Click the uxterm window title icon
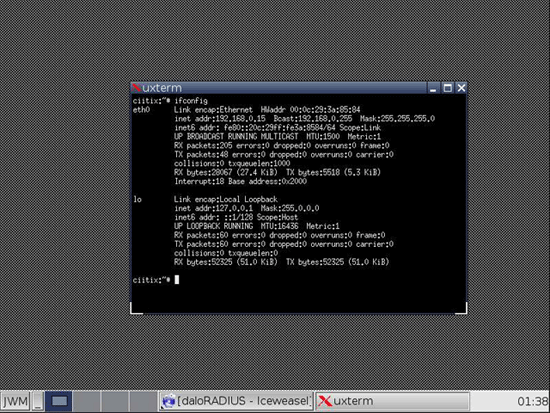Viewport: 550px width, 413px height. (136, 87)
